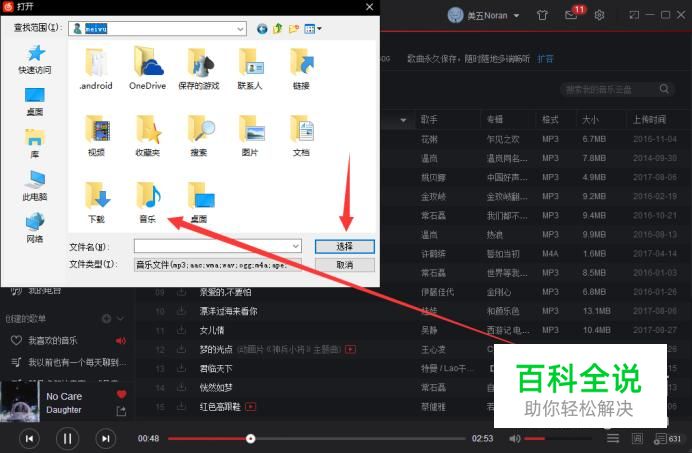Adjust the volume slider
Image resolution: width=692 pixels, height=453 pixels.
pos(558,439)
